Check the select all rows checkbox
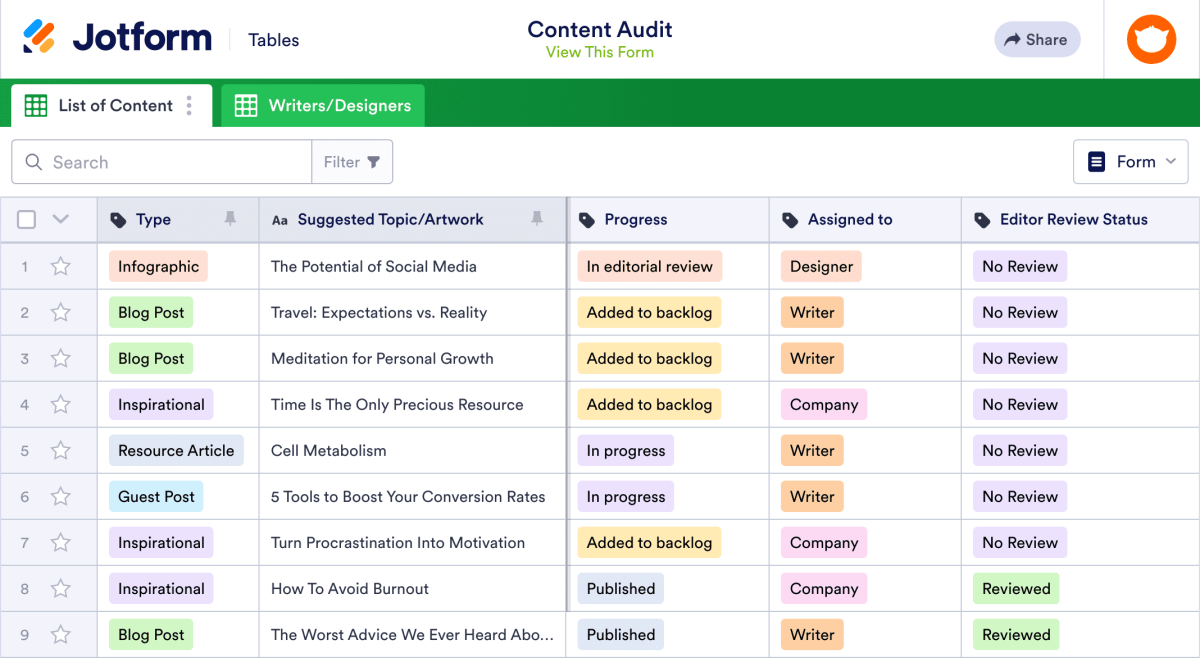 (27, 220)
